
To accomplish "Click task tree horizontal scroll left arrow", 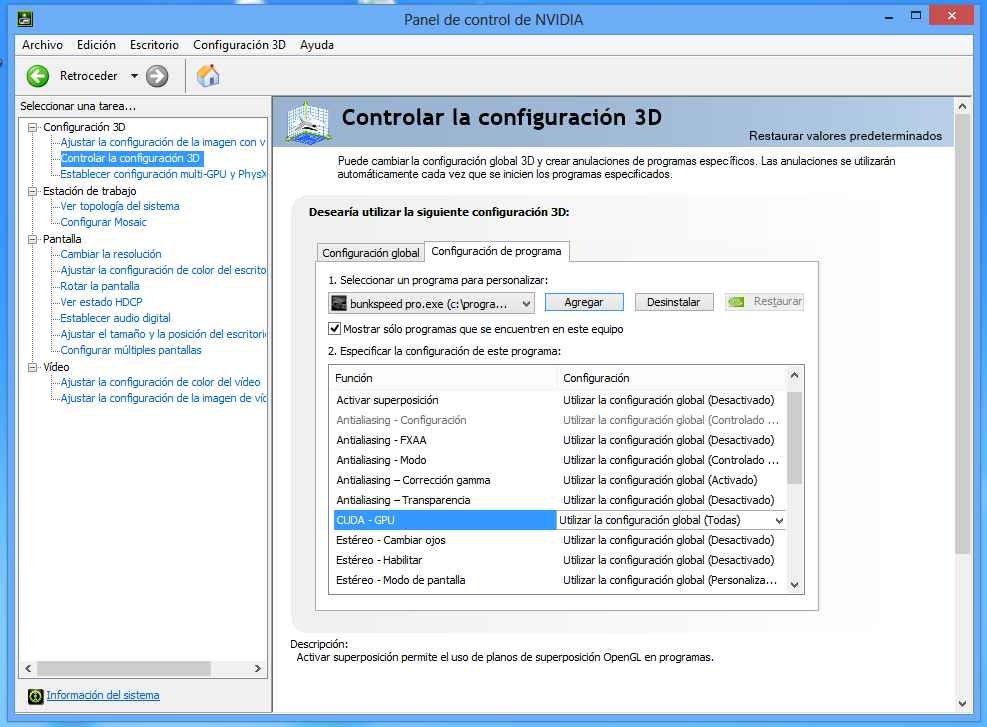I will (x=28, y=668).
